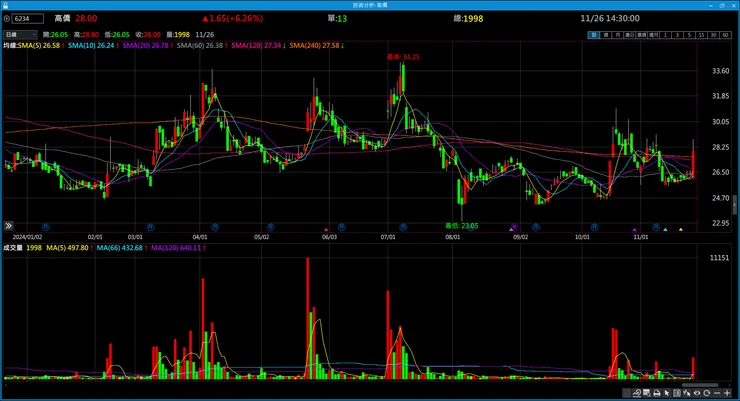Click the volume MA(120) 640.11 label
The width and height of the screenshot is (740, 401).
point(178,248)
